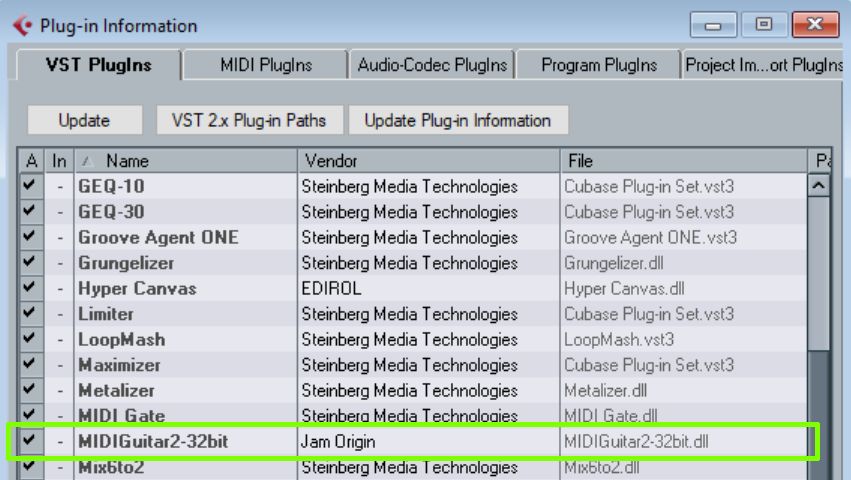The image size is (851, 480).
Task: Click Update Plug-in Information button
Action: pos(457,120)
